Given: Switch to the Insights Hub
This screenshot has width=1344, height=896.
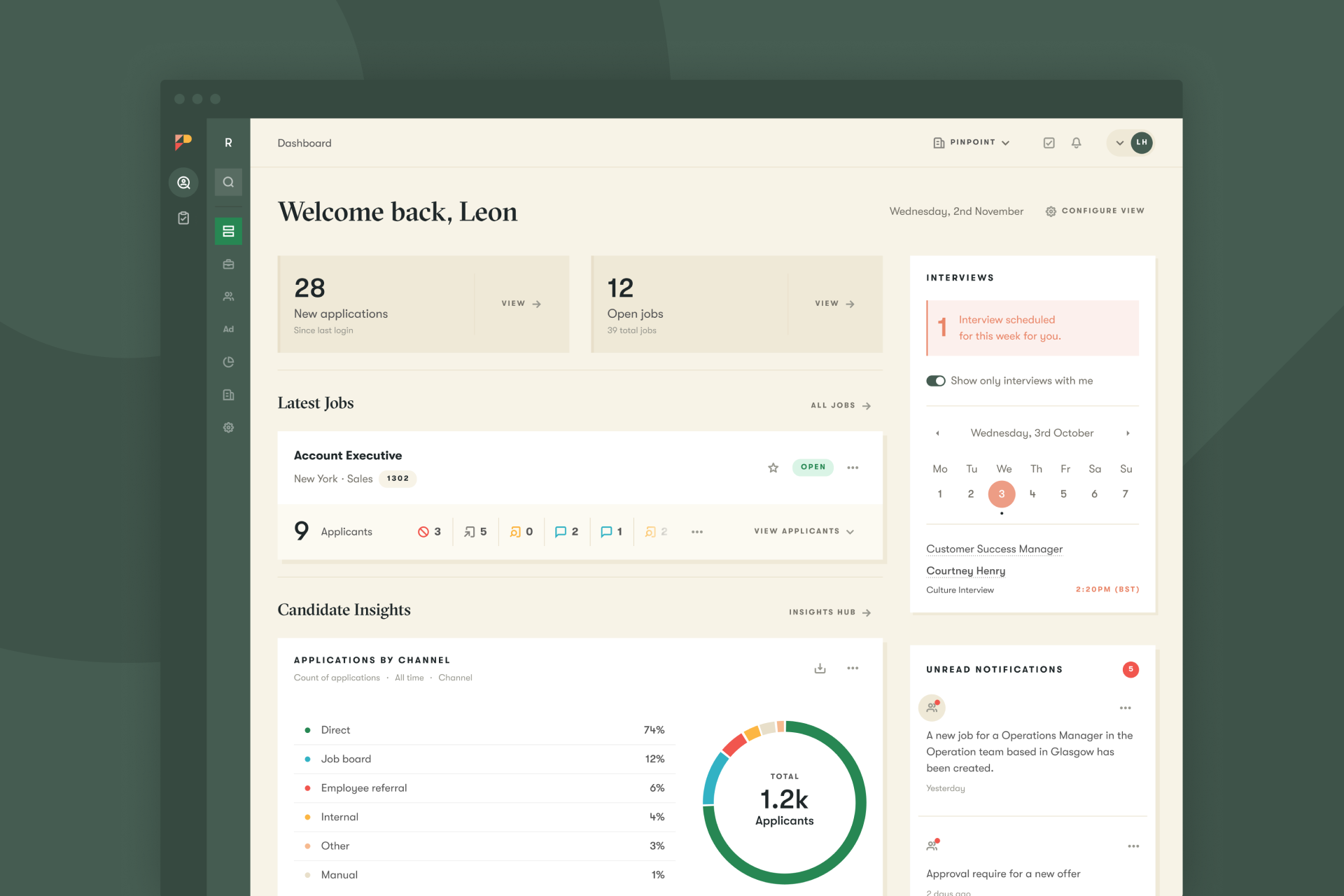Looking at the screenshot, I should 829,612.
